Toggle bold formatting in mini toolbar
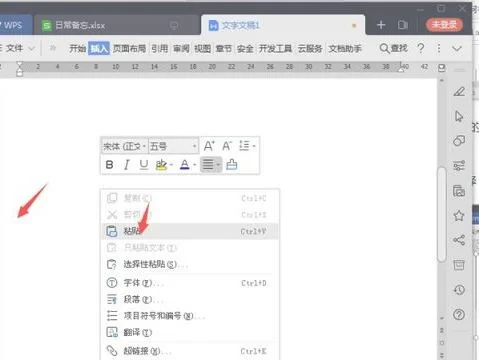The image size is (479, 360). coord(109,164)
